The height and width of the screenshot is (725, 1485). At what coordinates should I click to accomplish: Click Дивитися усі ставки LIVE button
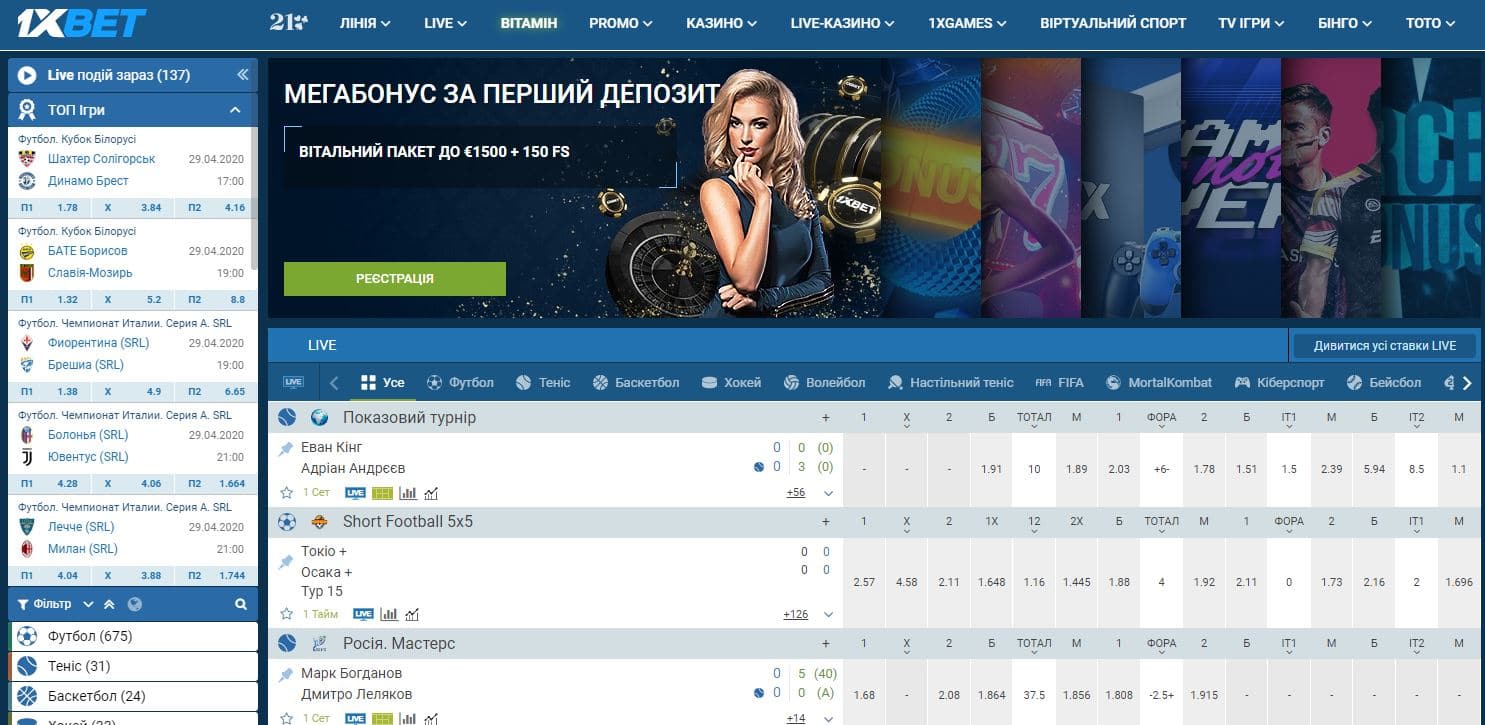coord(1385,346)
